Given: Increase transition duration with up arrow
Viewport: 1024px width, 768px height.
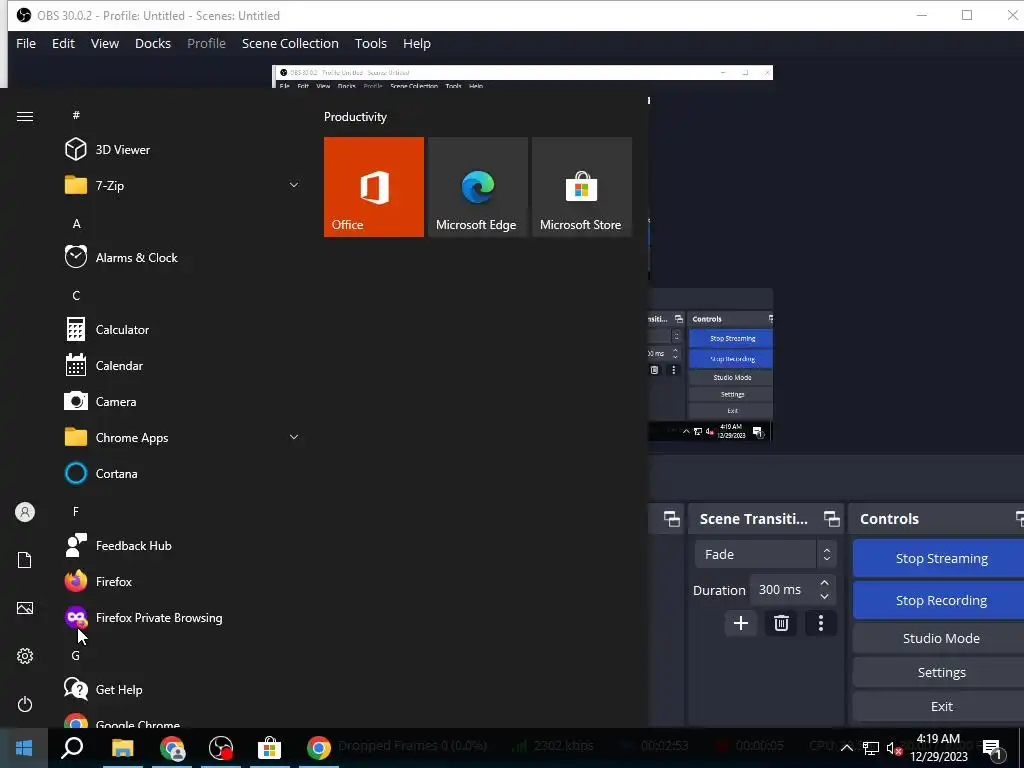Looking at the screenshot, I should pos(824,583).
